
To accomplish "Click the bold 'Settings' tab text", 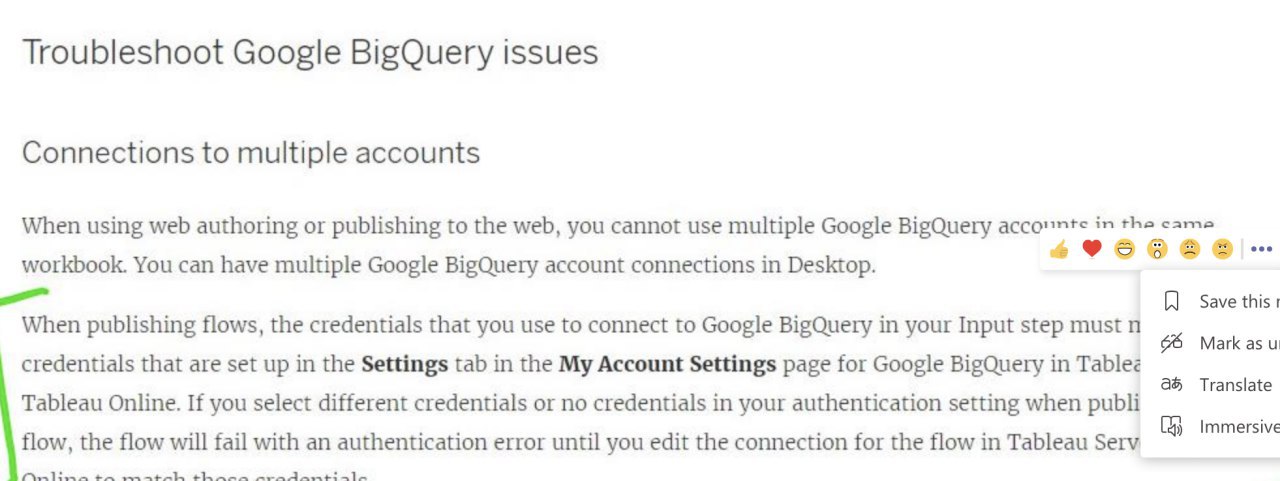I will 404,364.
